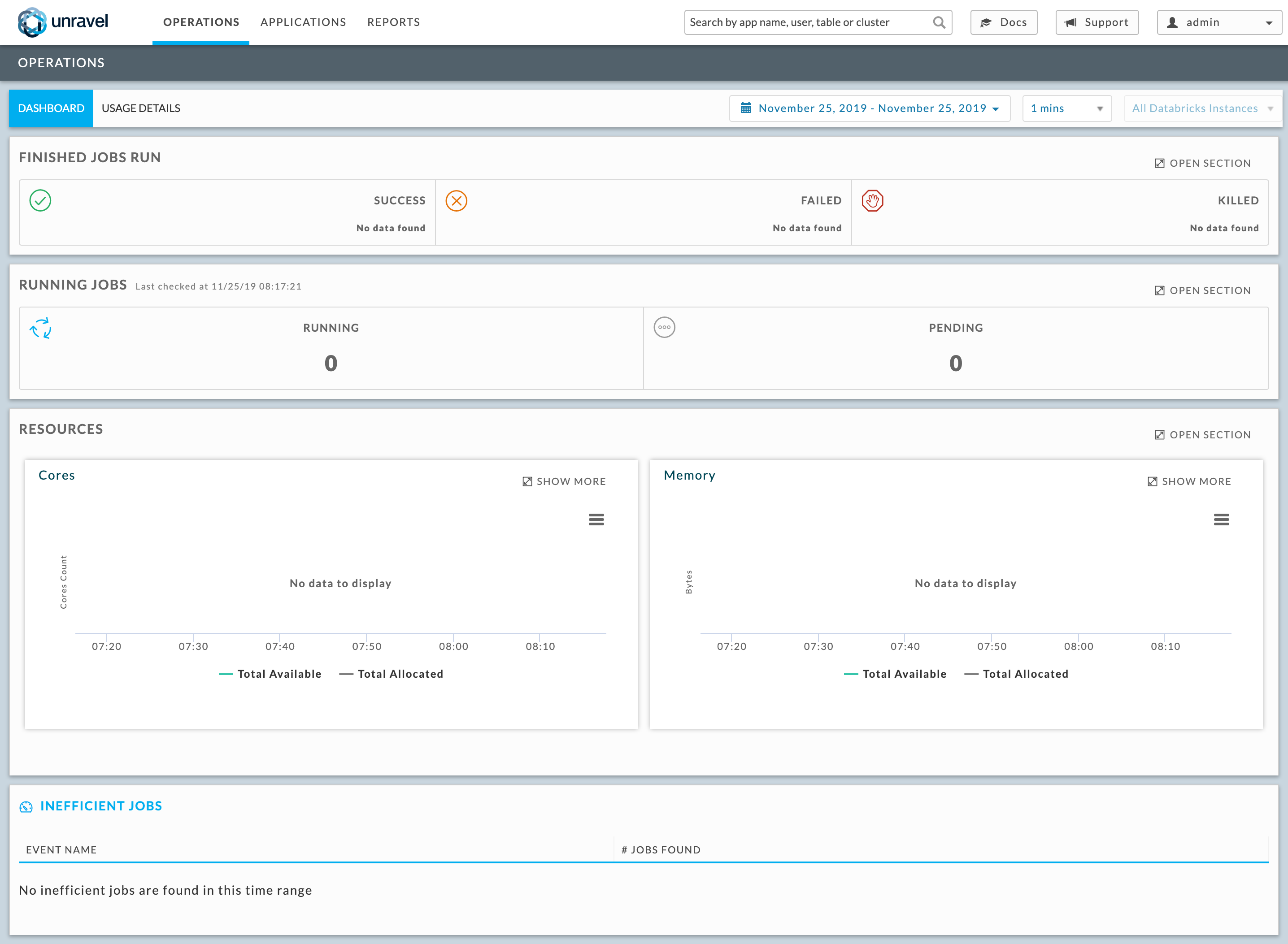Open the 1 mins interval dropdown
Screen dimensions: 1288x944
click(x=1067, y=108)
